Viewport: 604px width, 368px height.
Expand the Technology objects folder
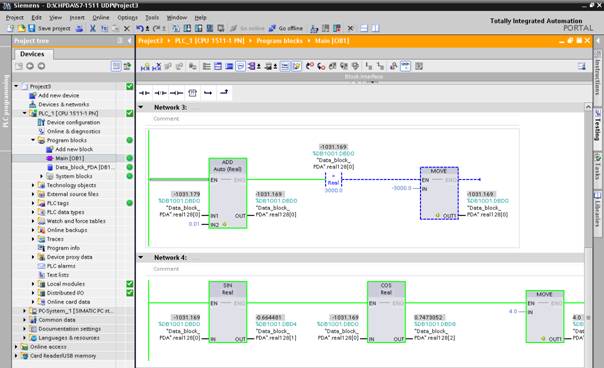pyautogui.click(x=33, y=185)
